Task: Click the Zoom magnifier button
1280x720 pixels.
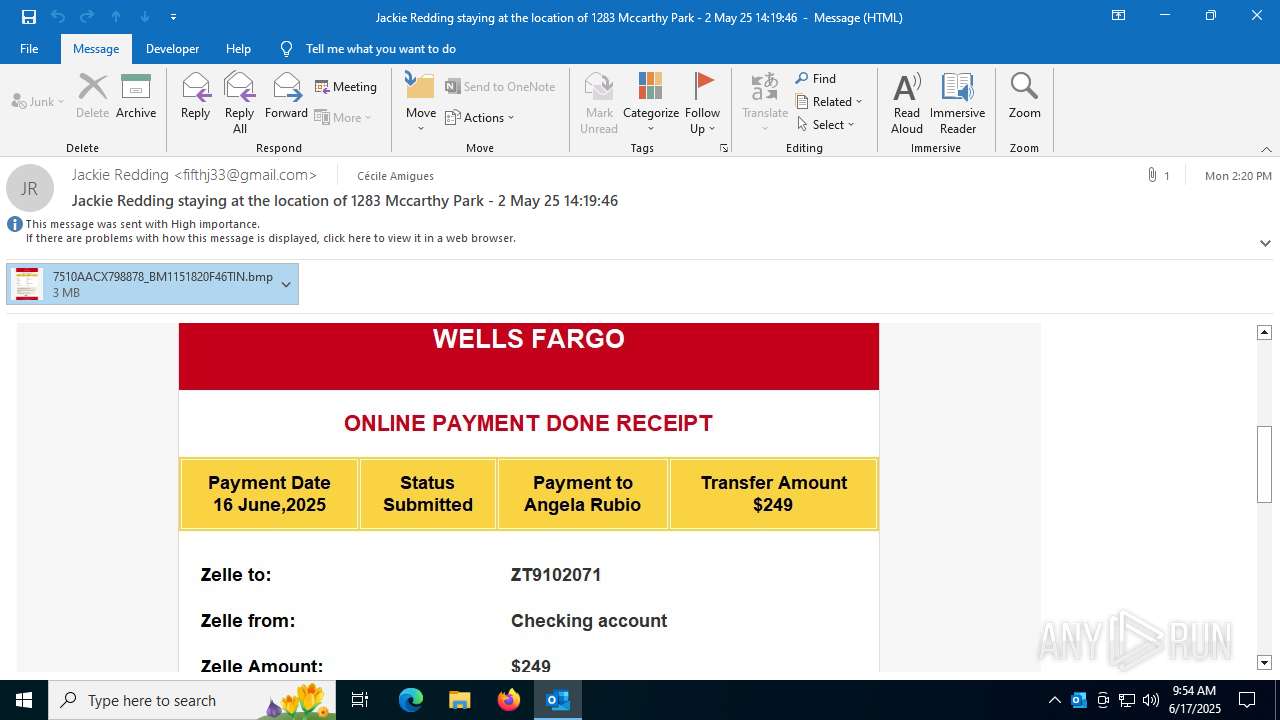Action: pos(1024,96)
